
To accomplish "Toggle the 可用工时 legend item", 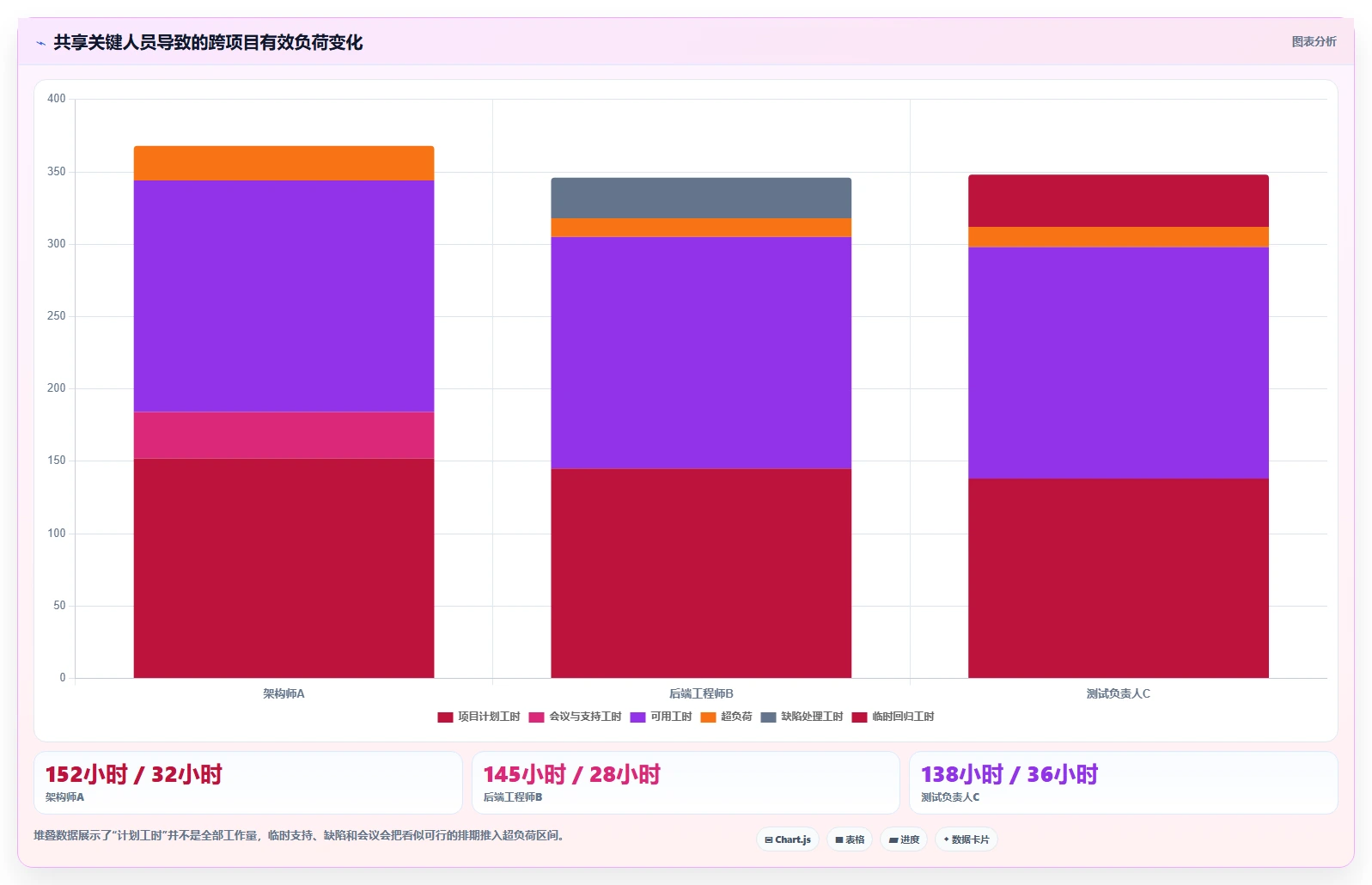I will pyautogui.click(x=661, y=717).
